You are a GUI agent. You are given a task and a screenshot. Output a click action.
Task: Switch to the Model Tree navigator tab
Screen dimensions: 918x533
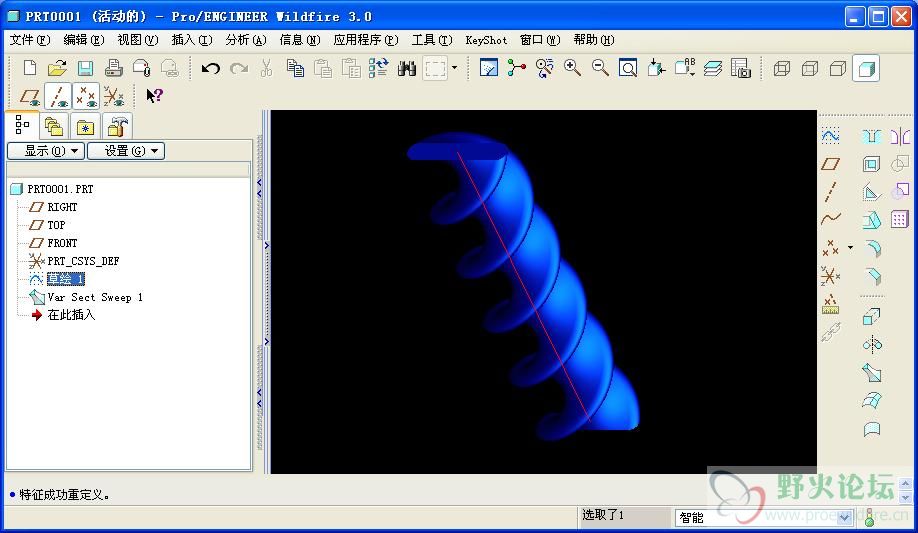pos(22,125)
